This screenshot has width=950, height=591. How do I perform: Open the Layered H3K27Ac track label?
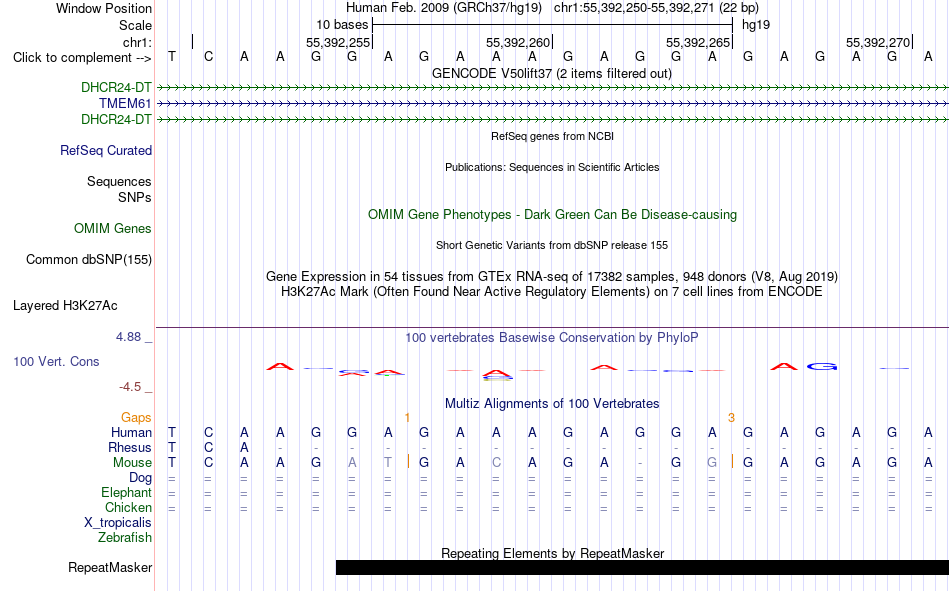tap(65, 306)
